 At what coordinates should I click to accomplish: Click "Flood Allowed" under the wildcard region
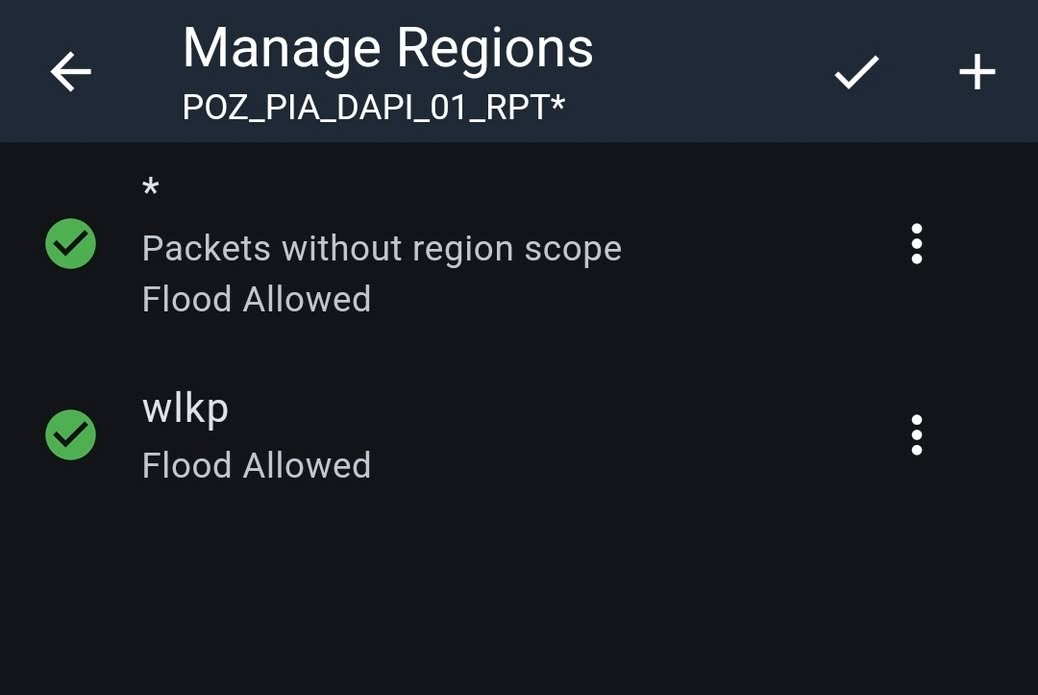[x=256, y=299]
